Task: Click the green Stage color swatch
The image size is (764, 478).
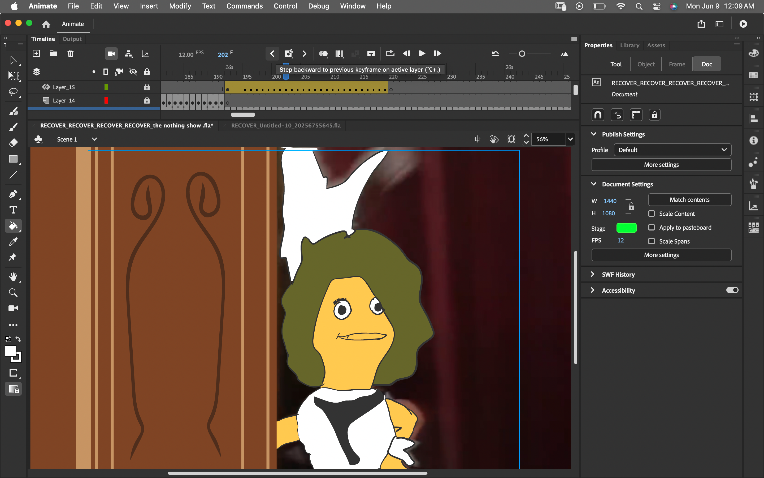Action: point(626,228)
